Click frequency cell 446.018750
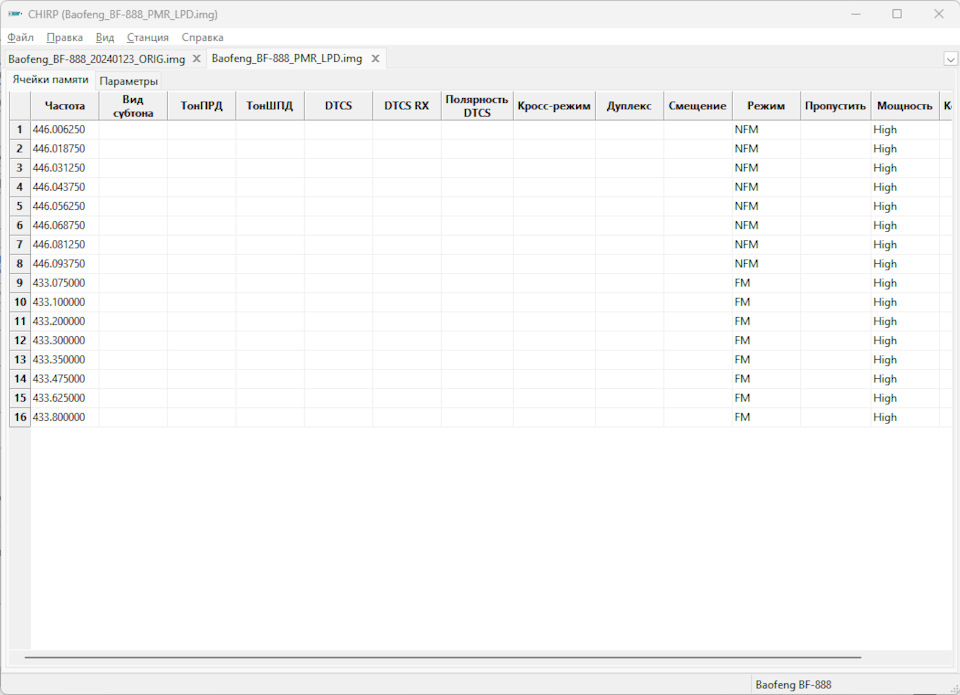Image resolution: width=960 pixels, height=695 pixels. pos(64,149)
